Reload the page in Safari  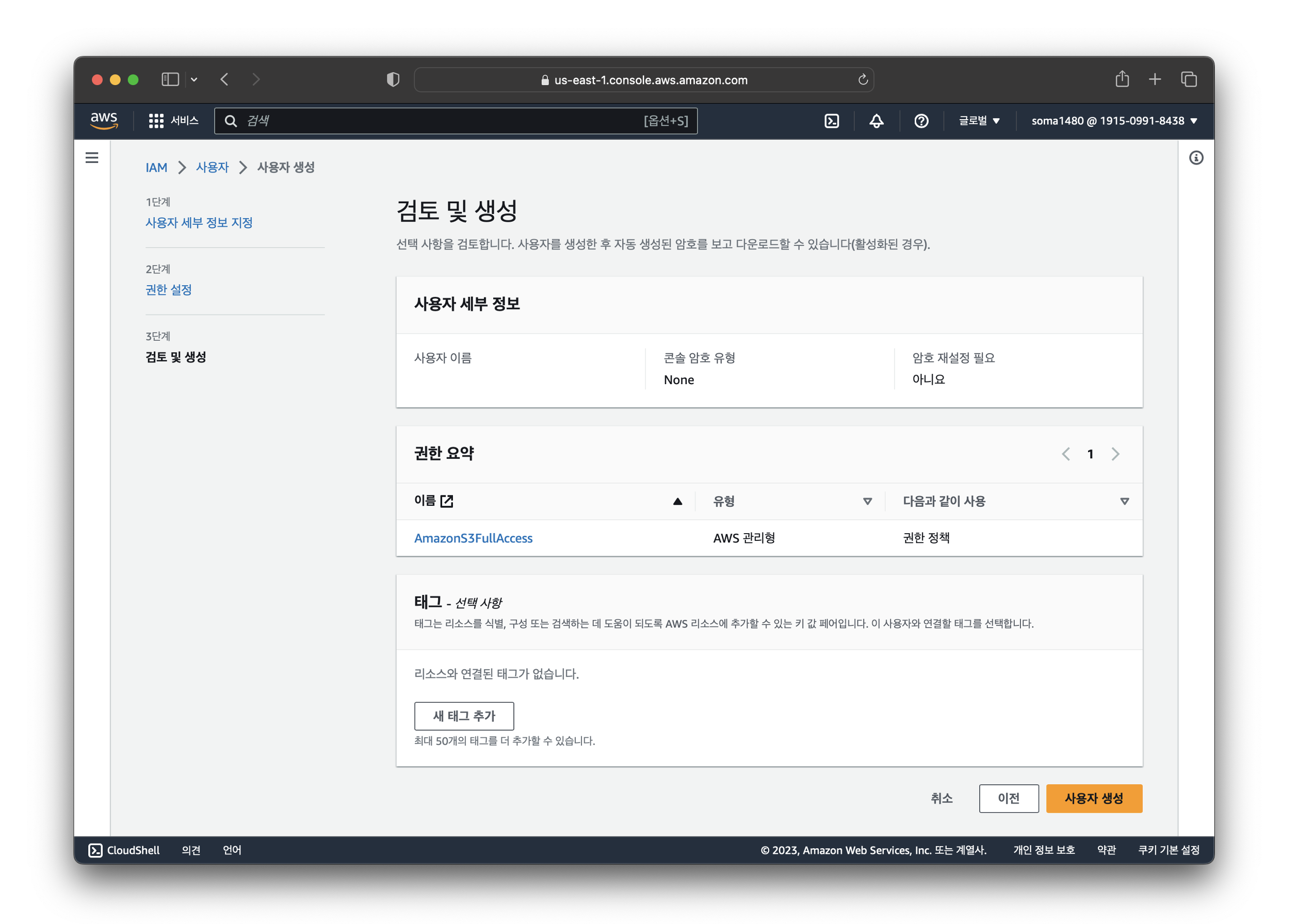tap(863, 79)
